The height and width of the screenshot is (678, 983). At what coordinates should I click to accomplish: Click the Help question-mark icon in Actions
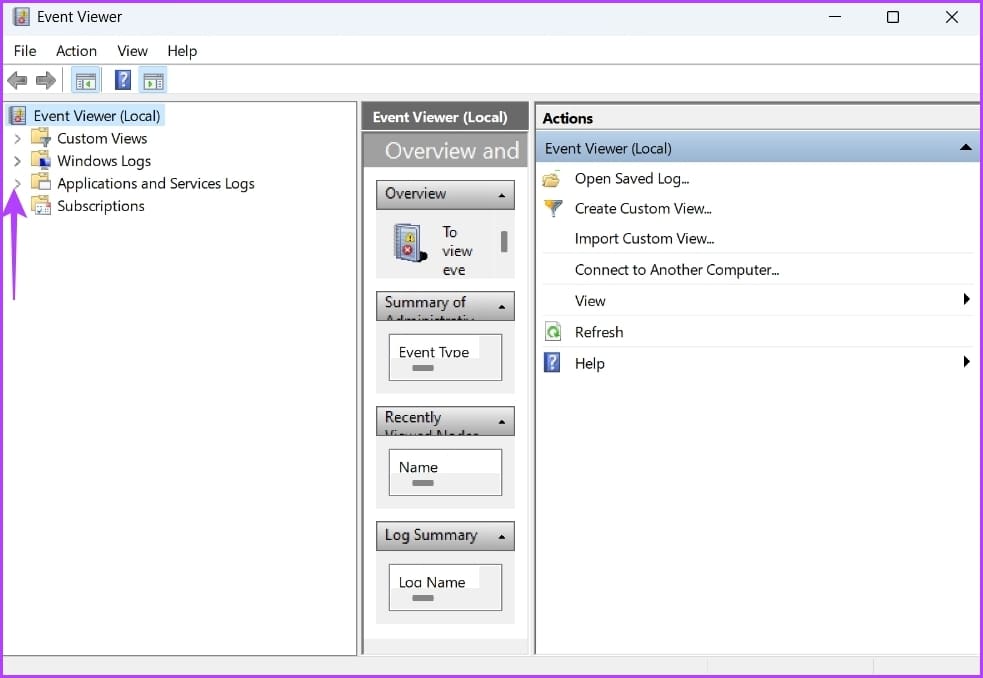pos(552,363)
